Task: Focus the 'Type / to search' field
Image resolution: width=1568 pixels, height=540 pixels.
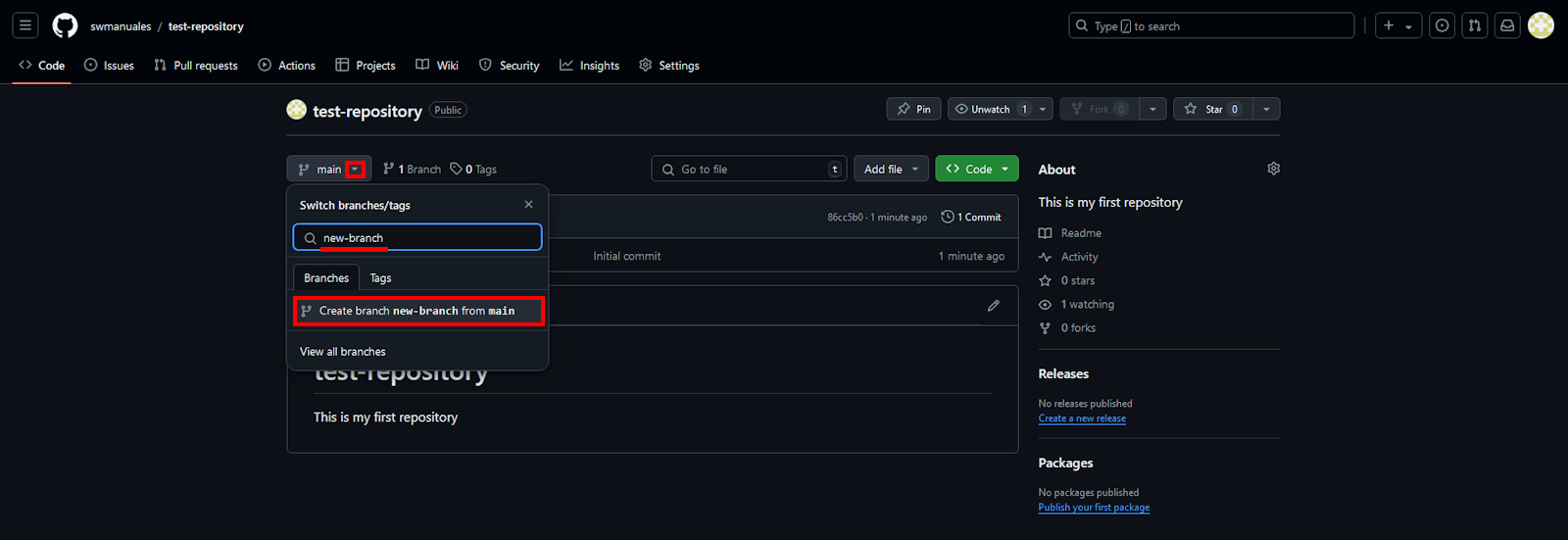Action: (1211, 25)
